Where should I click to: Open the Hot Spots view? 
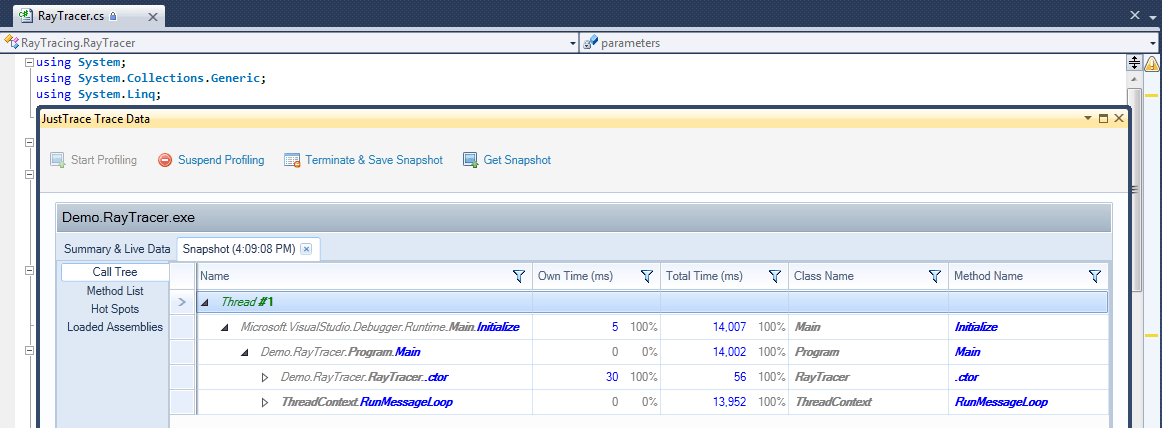click(115, 309)
